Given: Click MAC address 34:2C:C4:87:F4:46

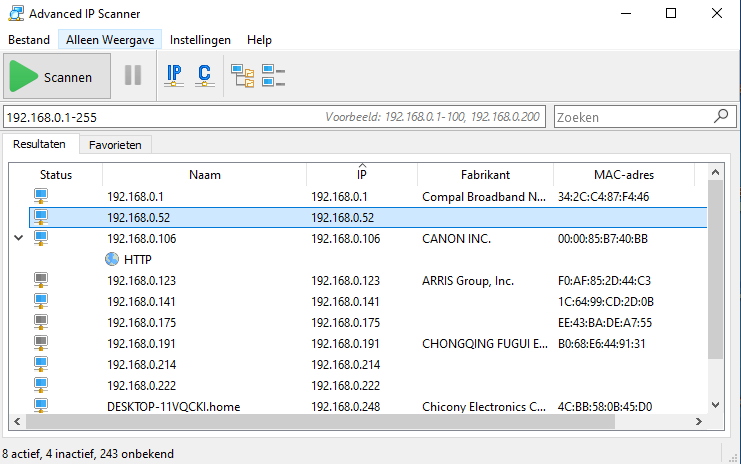Looking at the screenshot, I should click(603, 197).
